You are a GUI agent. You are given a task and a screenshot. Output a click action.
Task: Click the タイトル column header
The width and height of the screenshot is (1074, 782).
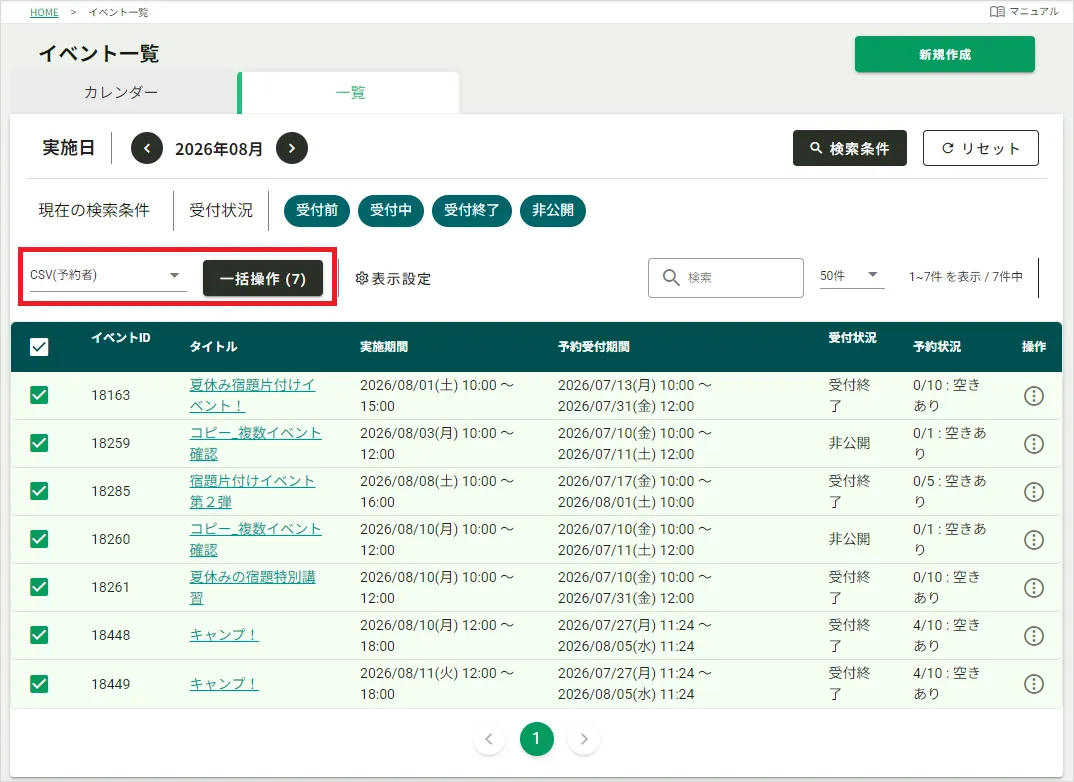[213, 346]
